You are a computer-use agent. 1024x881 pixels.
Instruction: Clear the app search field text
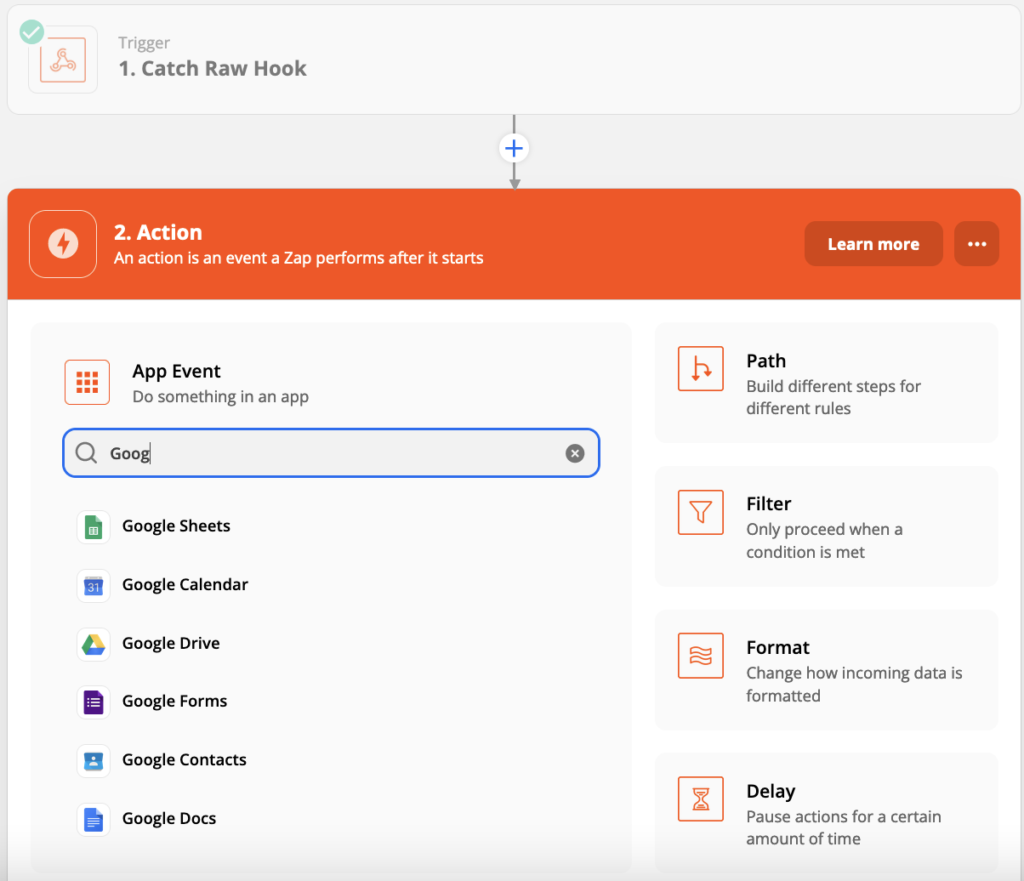coord(575,453)
